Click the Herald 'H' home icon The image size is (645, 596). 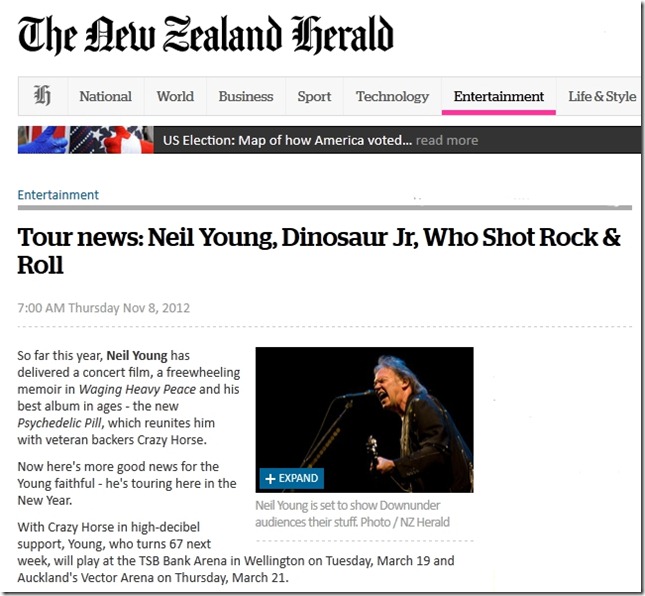coord(42,97)
